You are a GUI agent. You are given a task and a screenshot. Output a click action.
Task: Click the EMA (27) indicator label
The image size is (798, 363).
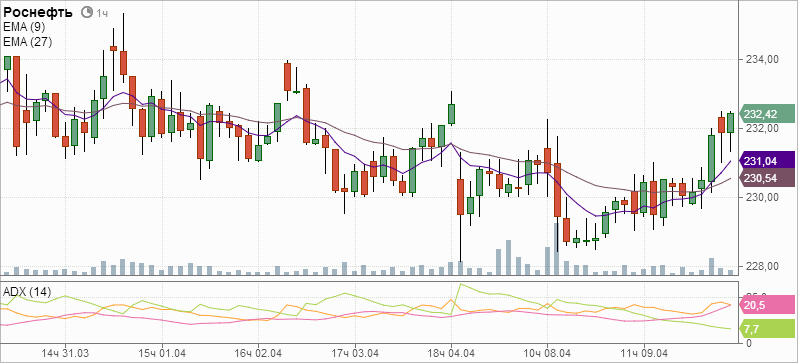click(27, 42)
